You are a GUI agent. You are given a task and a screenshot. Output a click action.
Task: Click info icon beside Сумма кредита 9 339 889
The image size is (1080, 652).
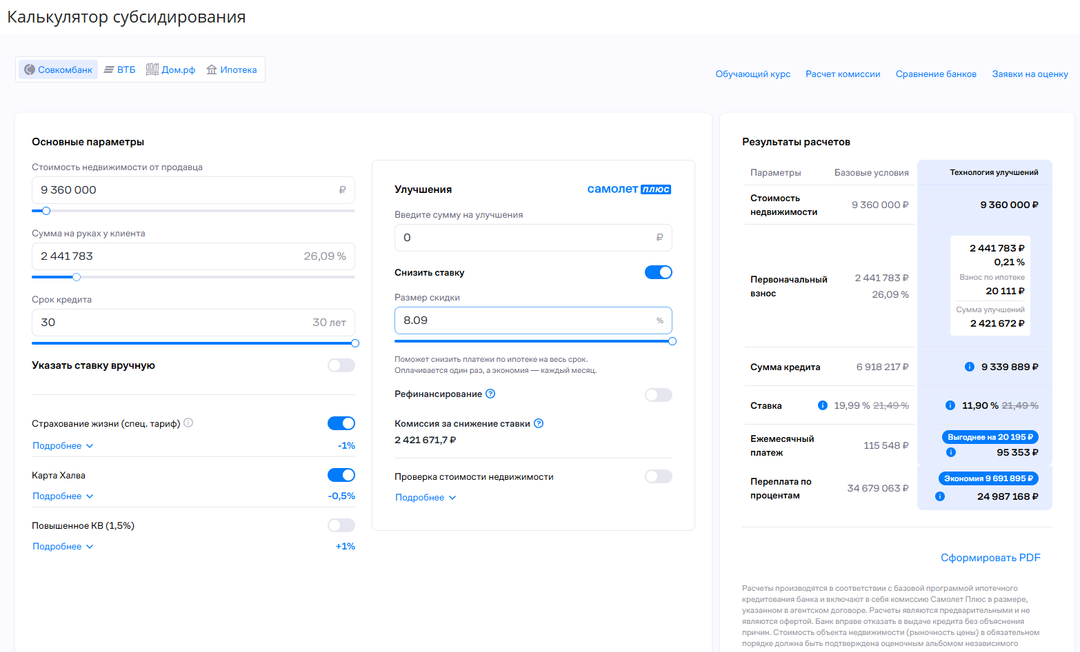pyautogui.click(x=969, y=367)
